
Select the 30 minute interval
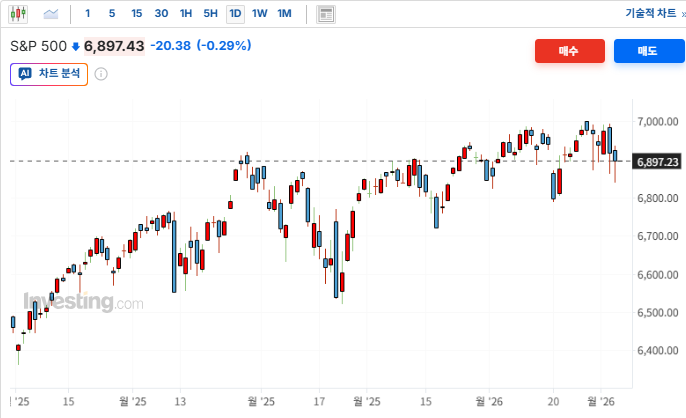161,14
